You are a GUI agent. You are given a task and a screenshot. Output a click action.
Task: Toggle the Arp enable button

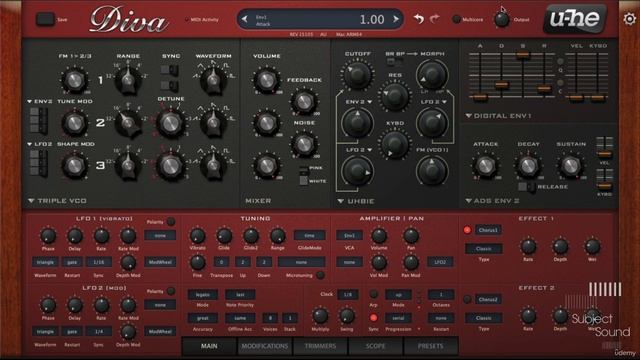pos(373,294)
